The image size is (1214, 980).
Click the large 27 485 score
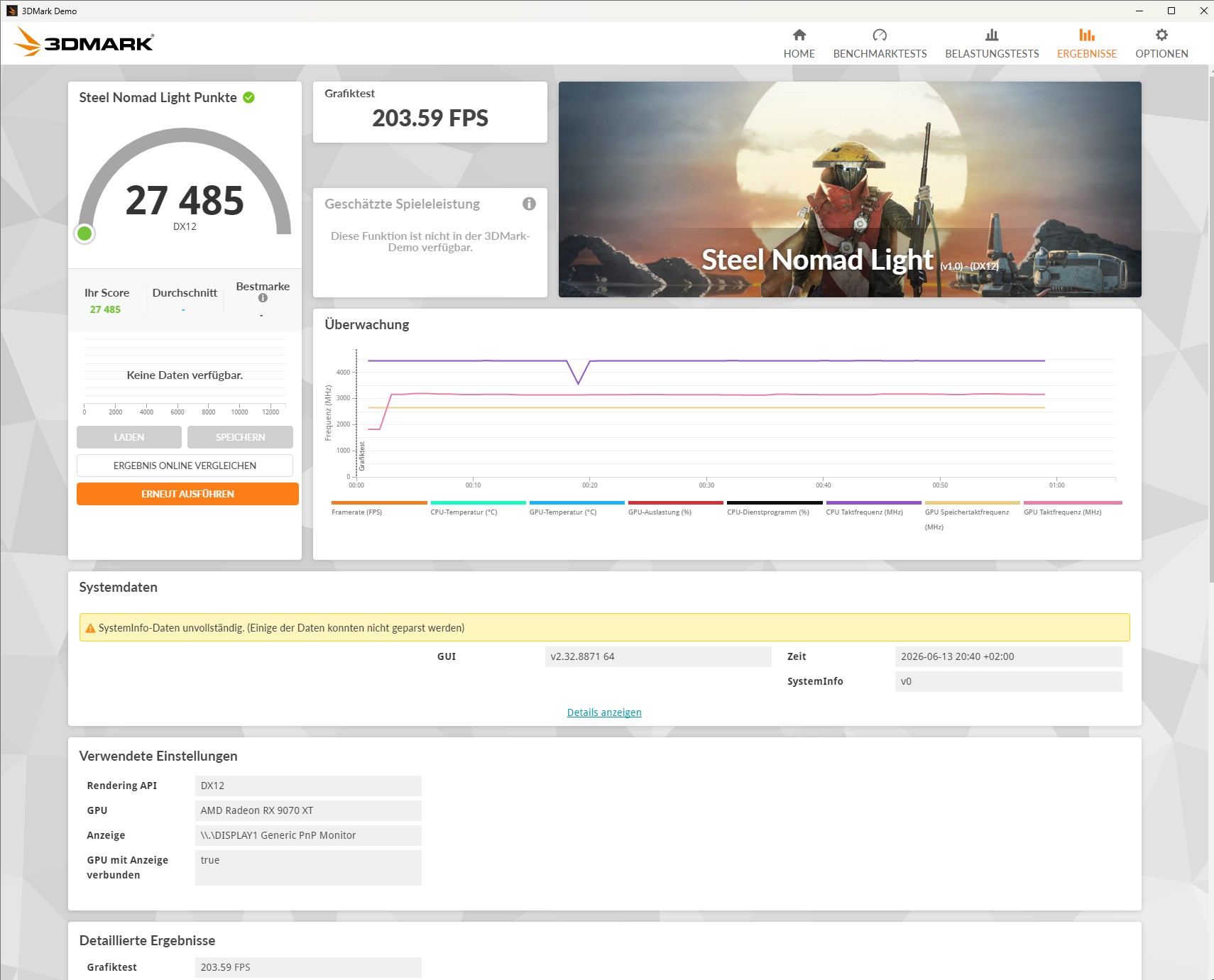[185, 201]
